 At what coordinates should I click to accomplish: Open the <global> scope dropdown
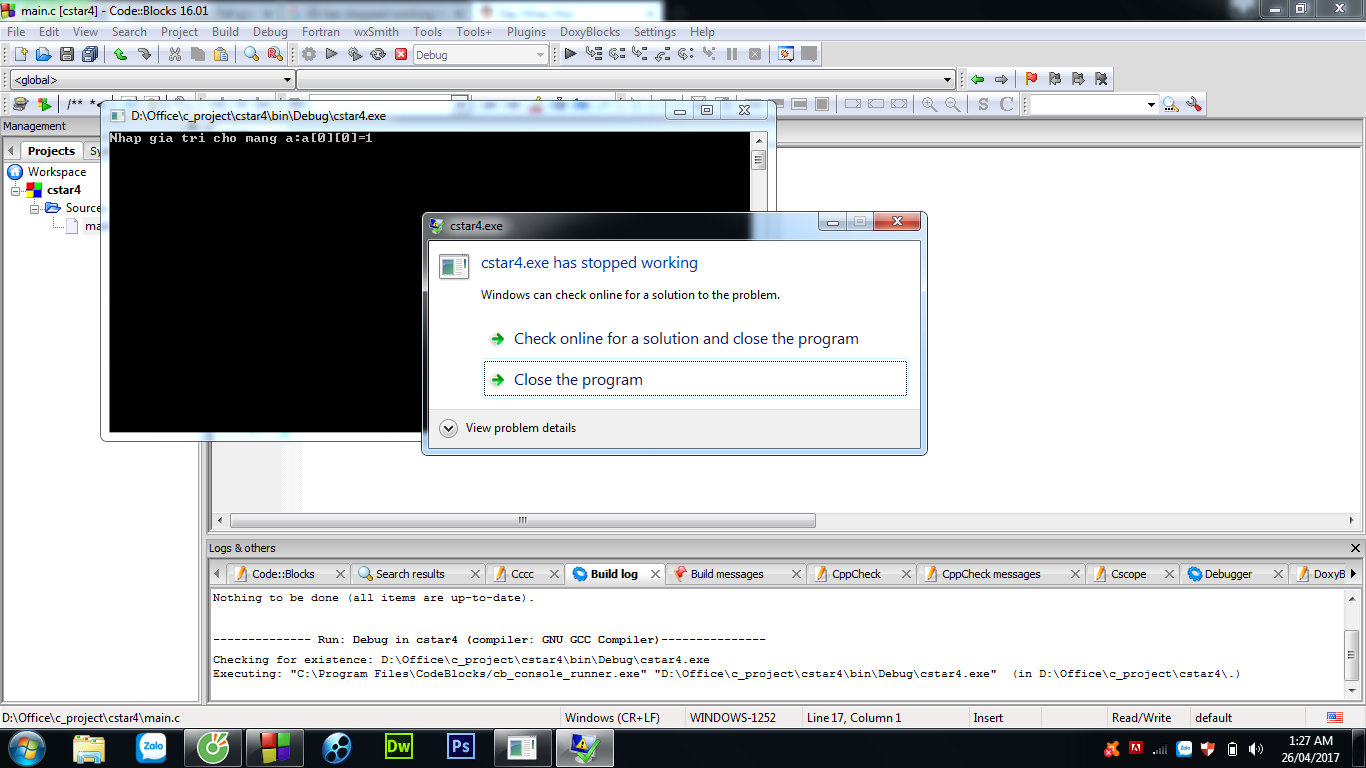(287, 80)
